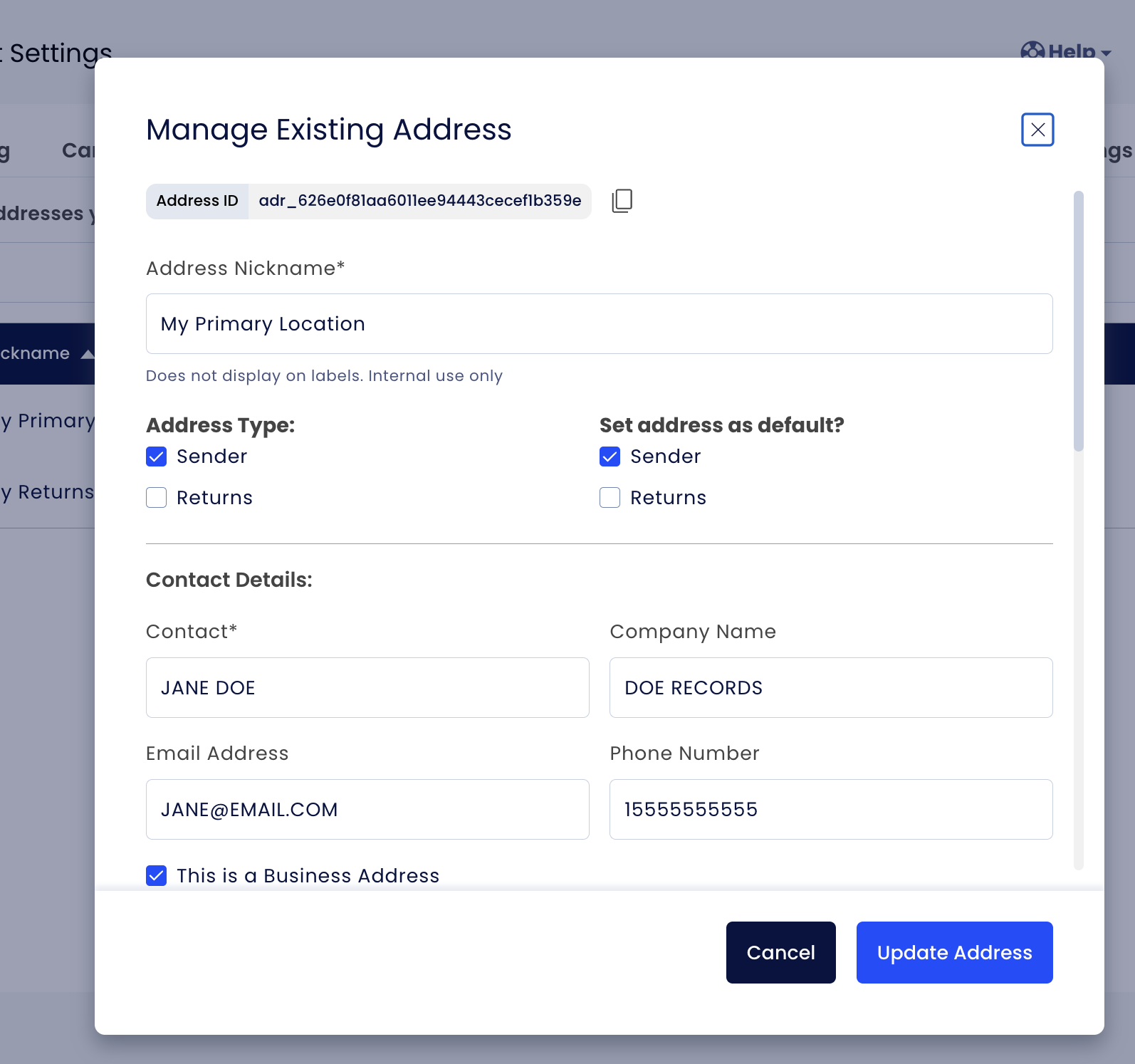Click the Address Nickname input field

(599, 324)
